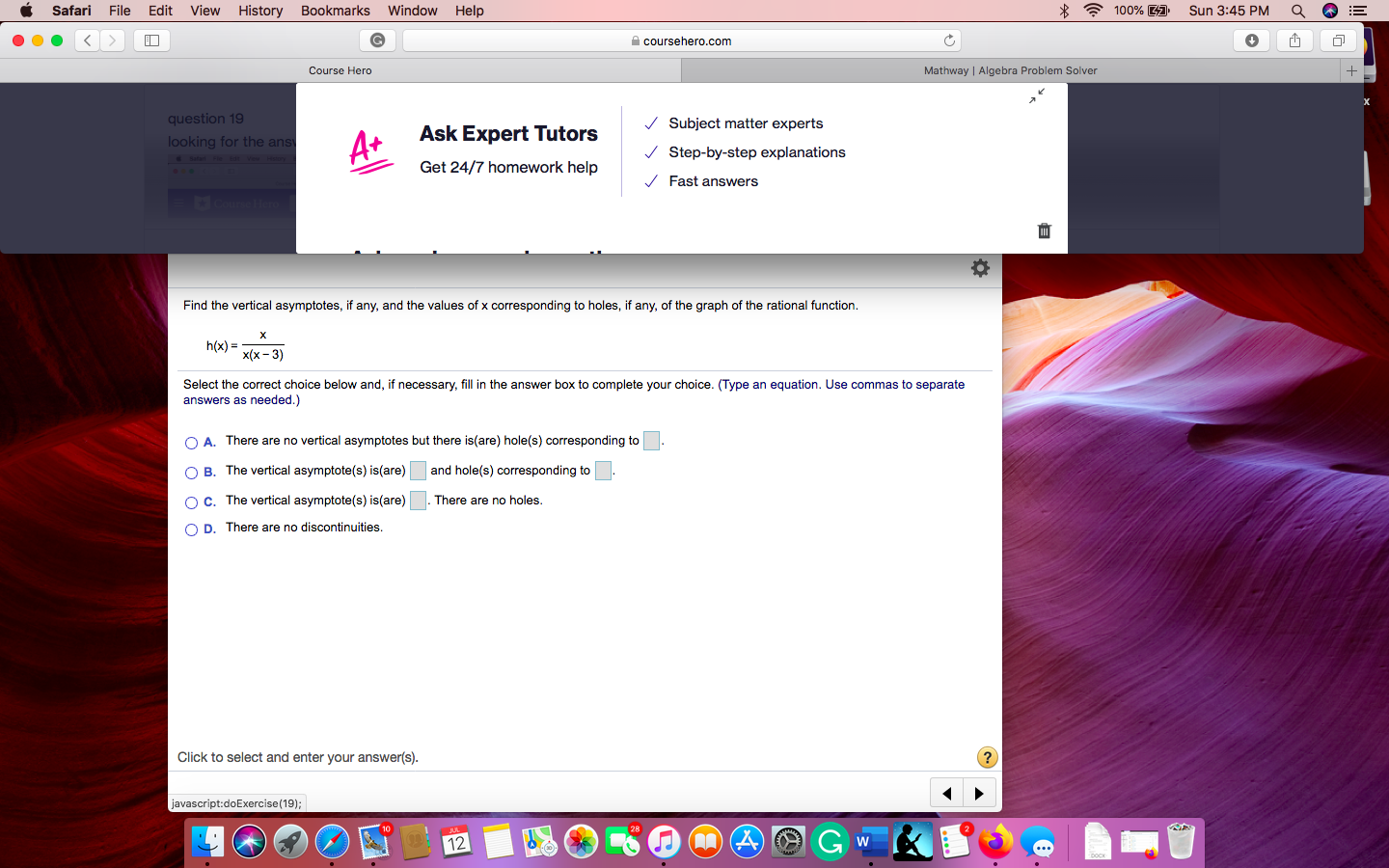Open the Trash in the dock
This screenshot has width=1389, height=868.
[x=1181, y=842]
